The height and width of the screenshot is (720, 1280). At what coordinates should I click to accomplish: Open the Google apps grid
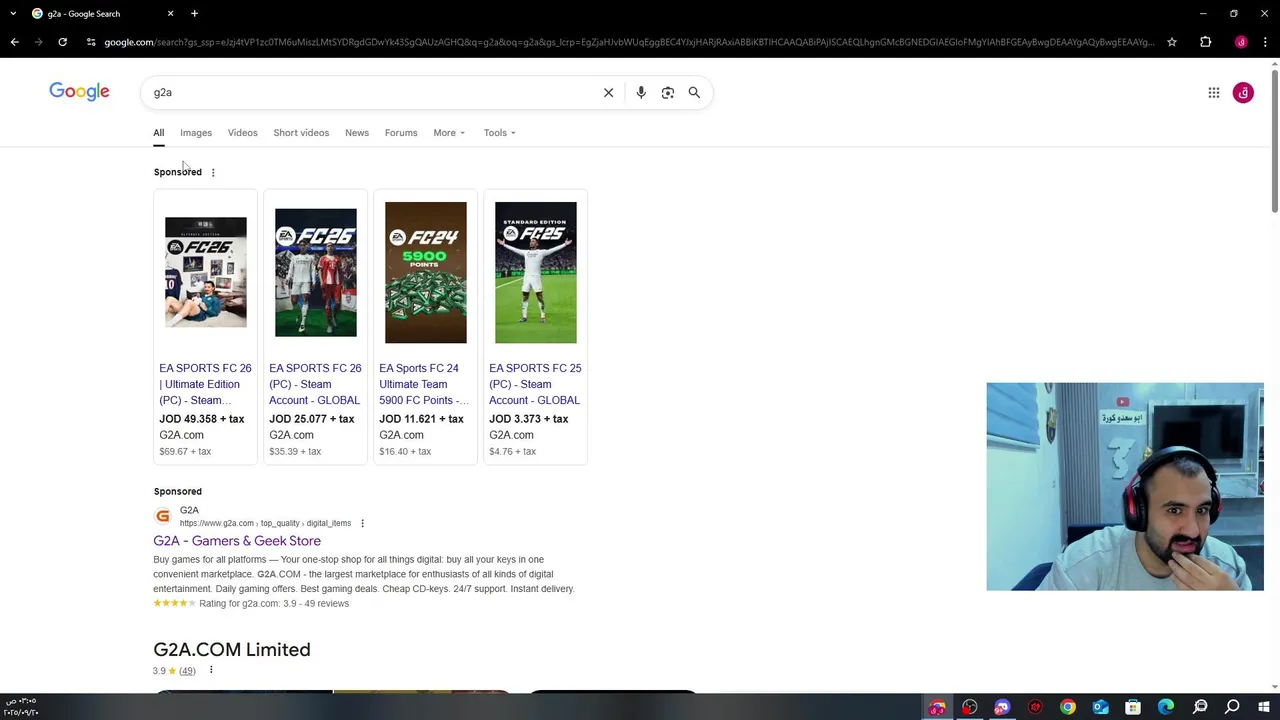click(x=1214, y=93)
